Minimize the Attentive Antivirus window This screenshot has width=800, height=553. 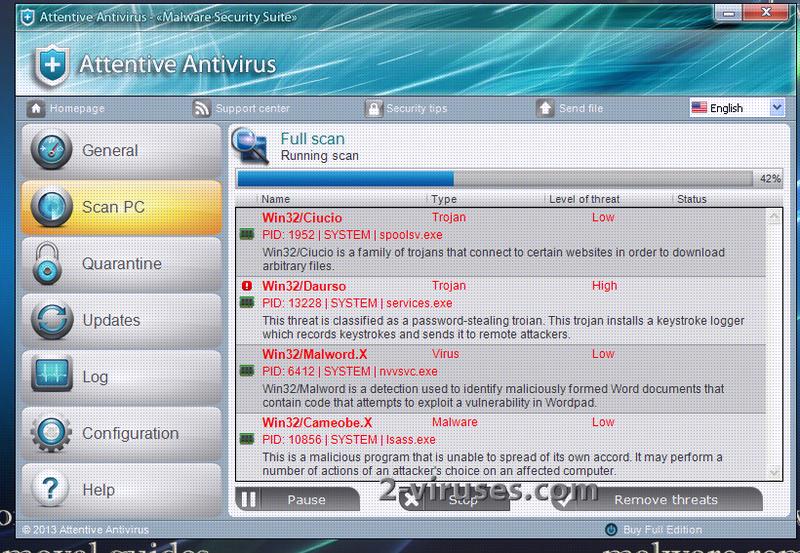click(729, 13)
